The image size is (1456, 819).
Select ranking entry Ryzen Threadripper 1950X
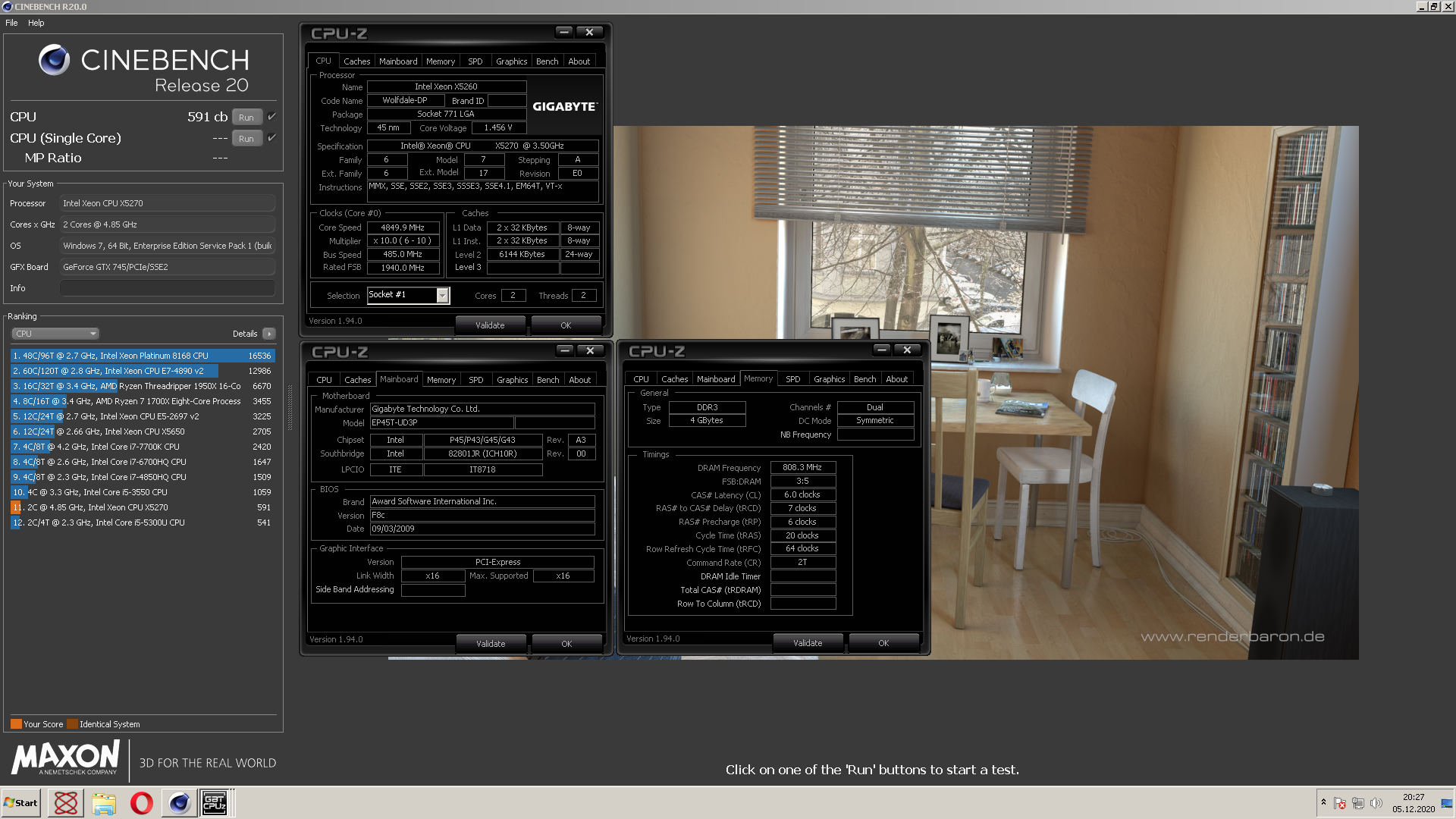pos(143,386)
